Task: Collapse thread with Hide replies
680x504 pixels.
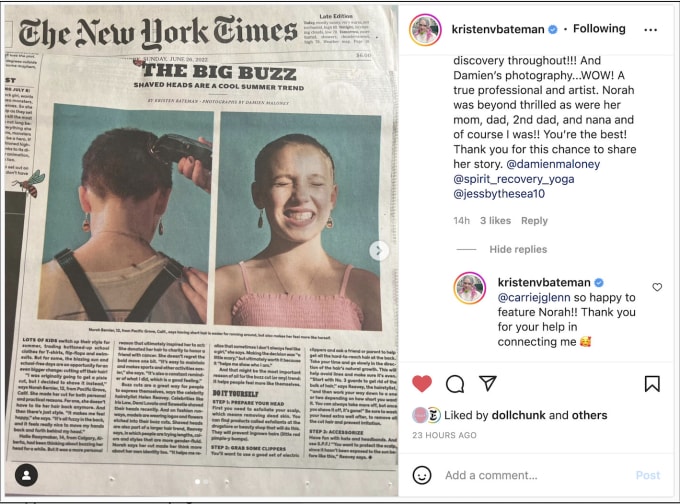Action: [518, 249]
